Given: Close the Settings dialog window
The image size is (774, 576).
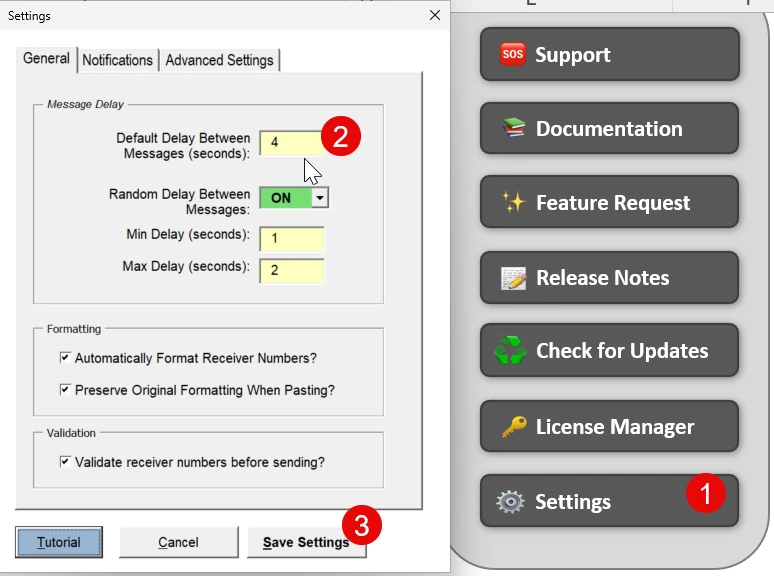Looking at the screenshot, I should [435, 15].
